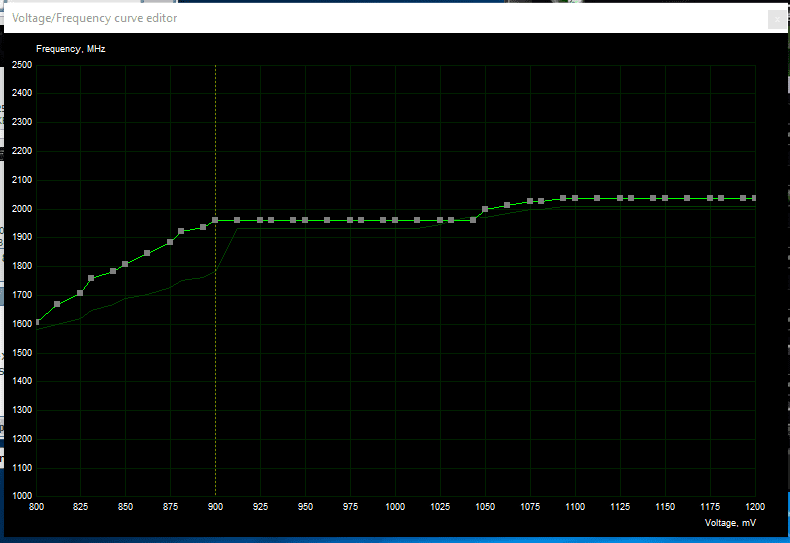Viewport: 790px width, 543px height.
Task: Select the curve point at 850 mV
Action: click(x=125, y=264)
